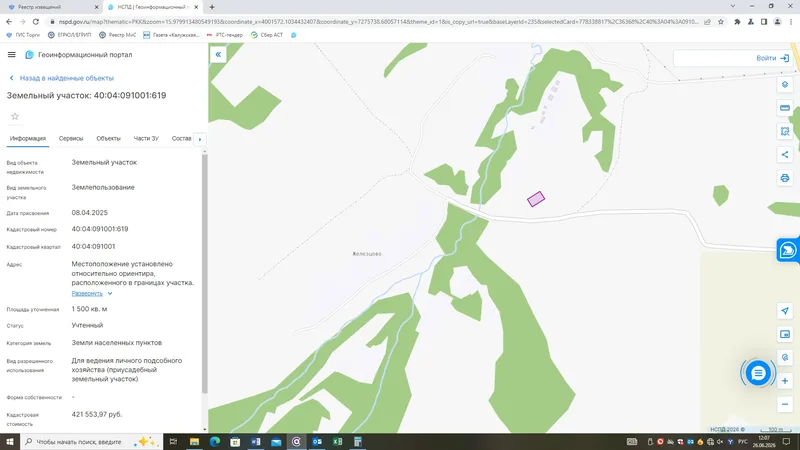The width and height of the screenshot is (800, 450).
Task: Open the map overview/minimap tool
Action: coord(785,334)
